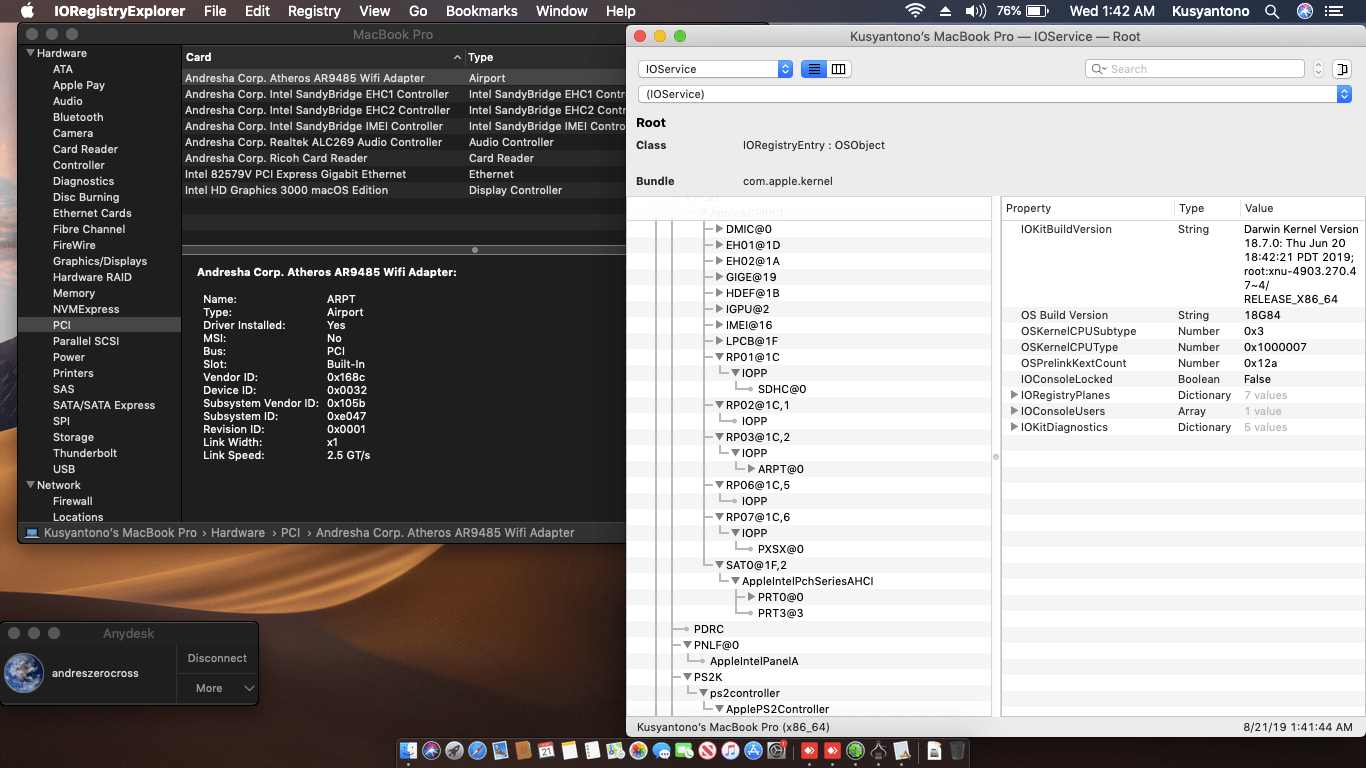Click Disconnect in Anydesk window
Screen dimensions: 1366x768
(217, 658)
